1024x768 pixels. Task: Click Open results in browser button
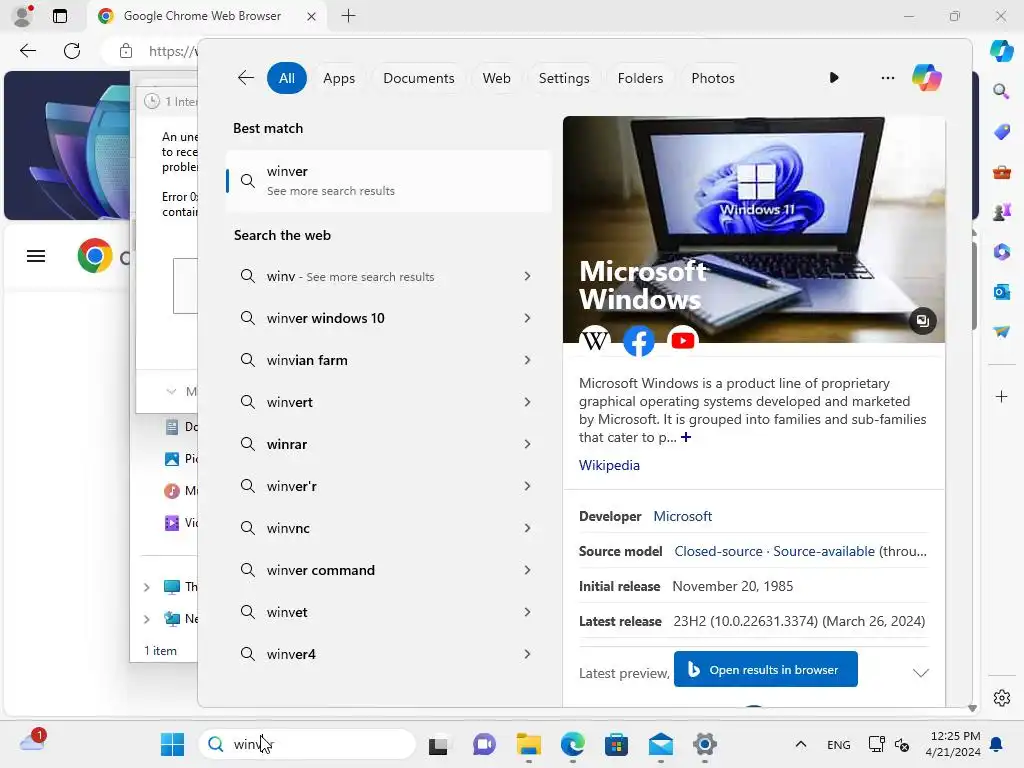click(x=765, y=669)
